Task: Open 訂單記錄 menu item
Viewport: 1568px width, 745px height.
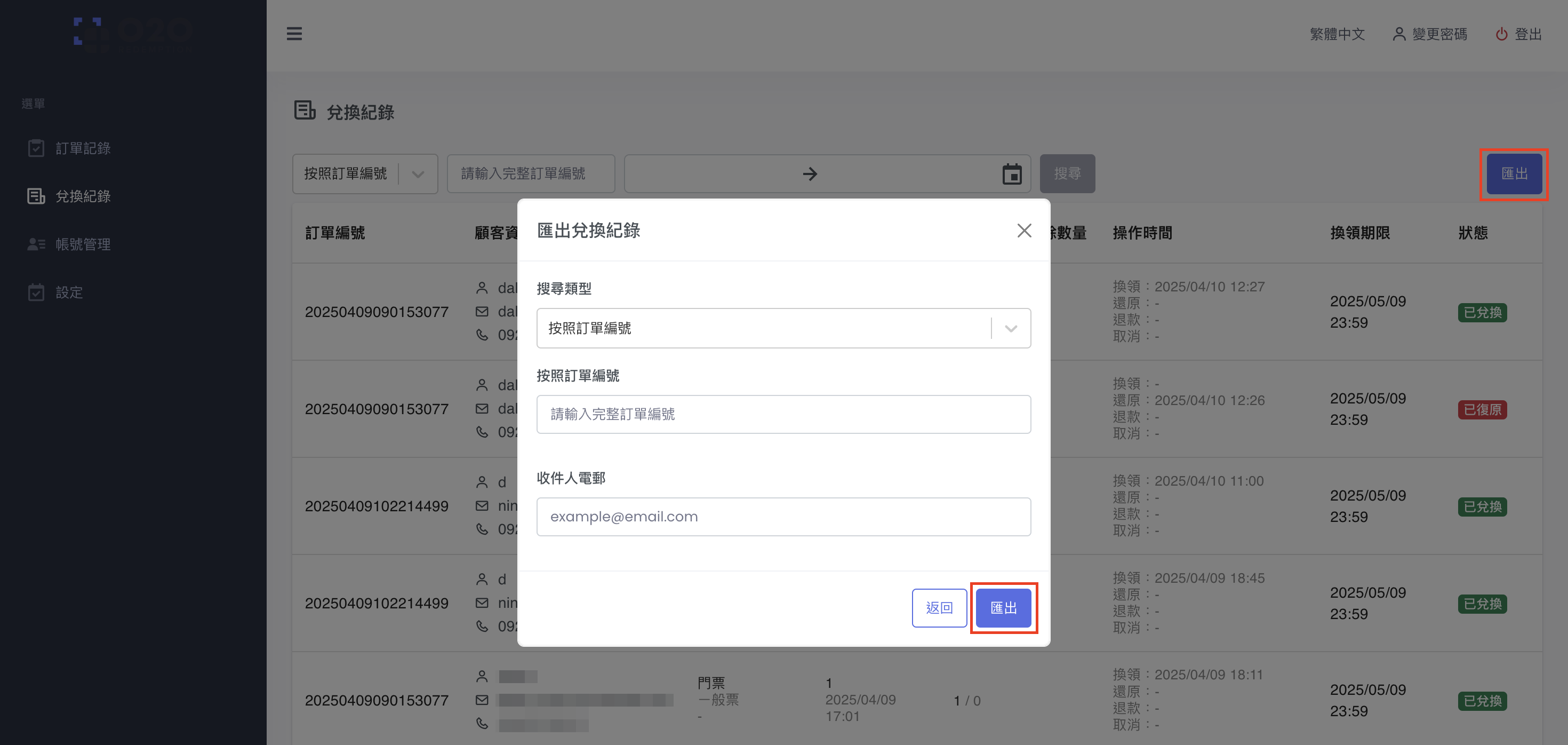Action: point(83,148)
